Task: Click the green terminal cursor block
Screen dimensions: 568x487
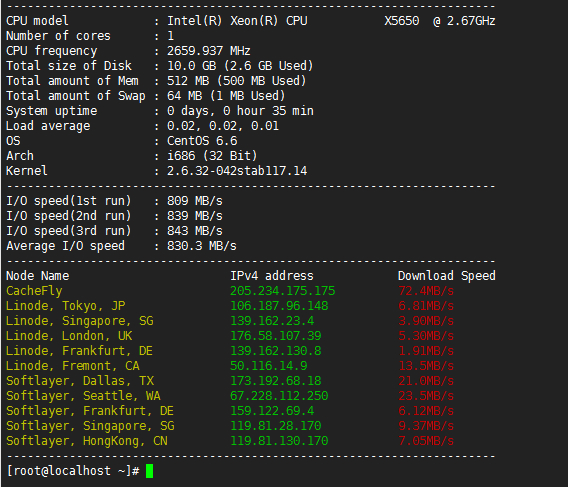Action: tap(149, 471)
